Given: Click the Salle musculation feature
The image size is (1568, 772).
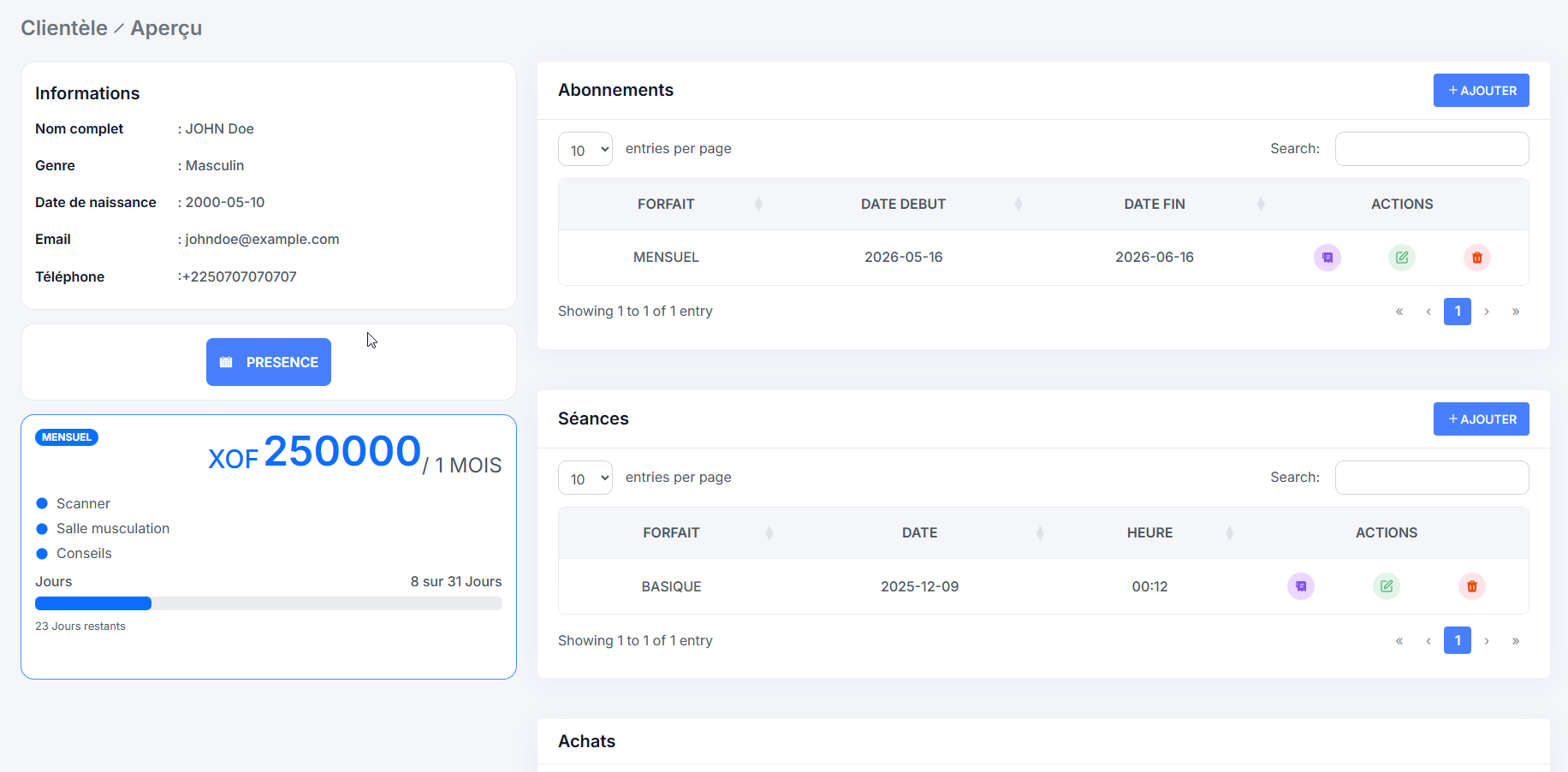Looking at the screenshot, I should 113,529.
